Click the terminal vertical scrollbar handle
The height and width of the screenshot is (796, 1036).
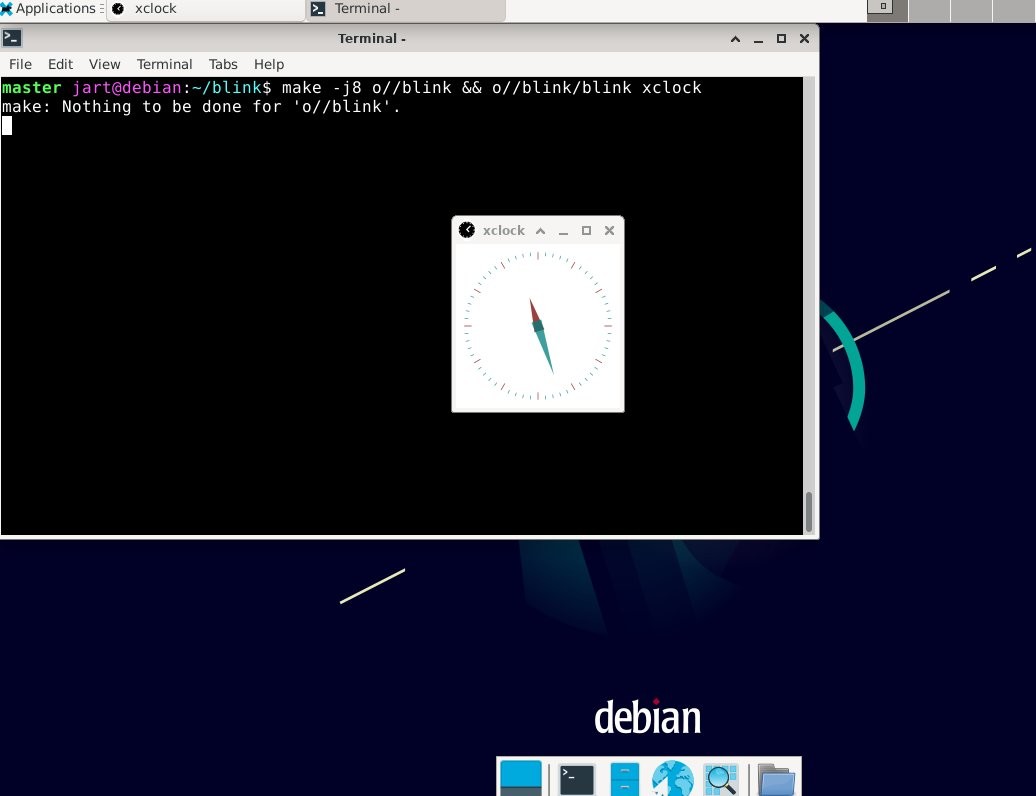coord(809,511)
